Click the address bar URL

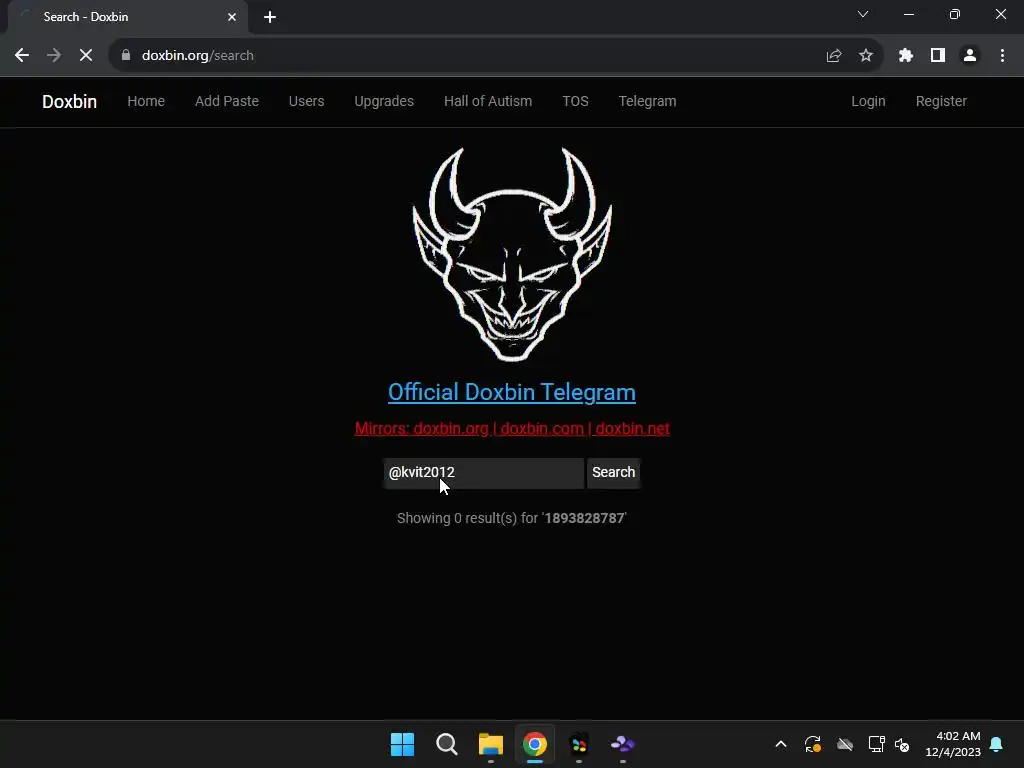[x=197, y=56]
